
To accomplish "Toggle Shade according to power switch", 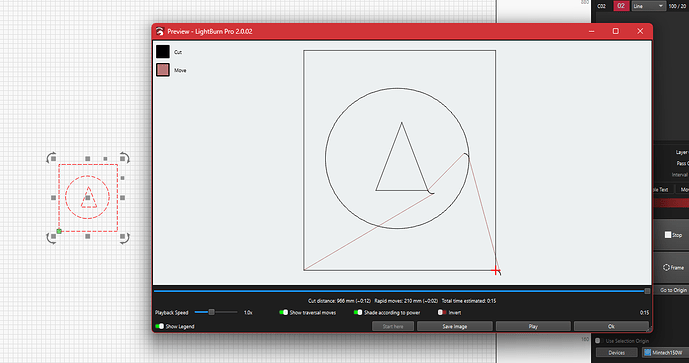I will (358, 312).
